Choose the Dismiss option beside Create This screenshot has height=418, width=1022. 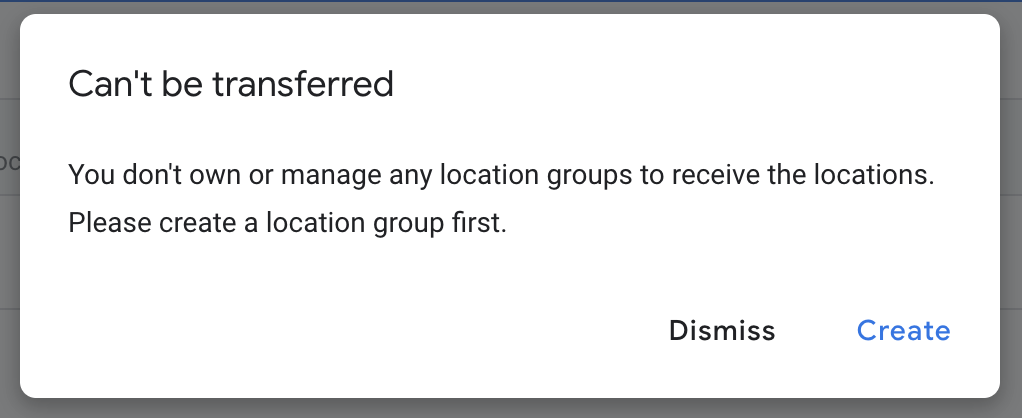pyautogui.click(x=722, y=331)
